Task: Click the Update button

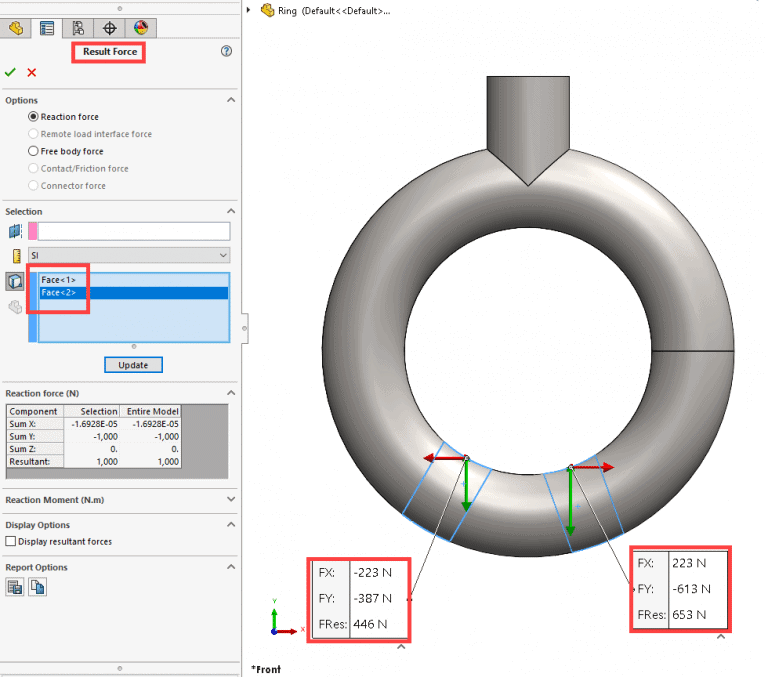Action: [133, 365]
